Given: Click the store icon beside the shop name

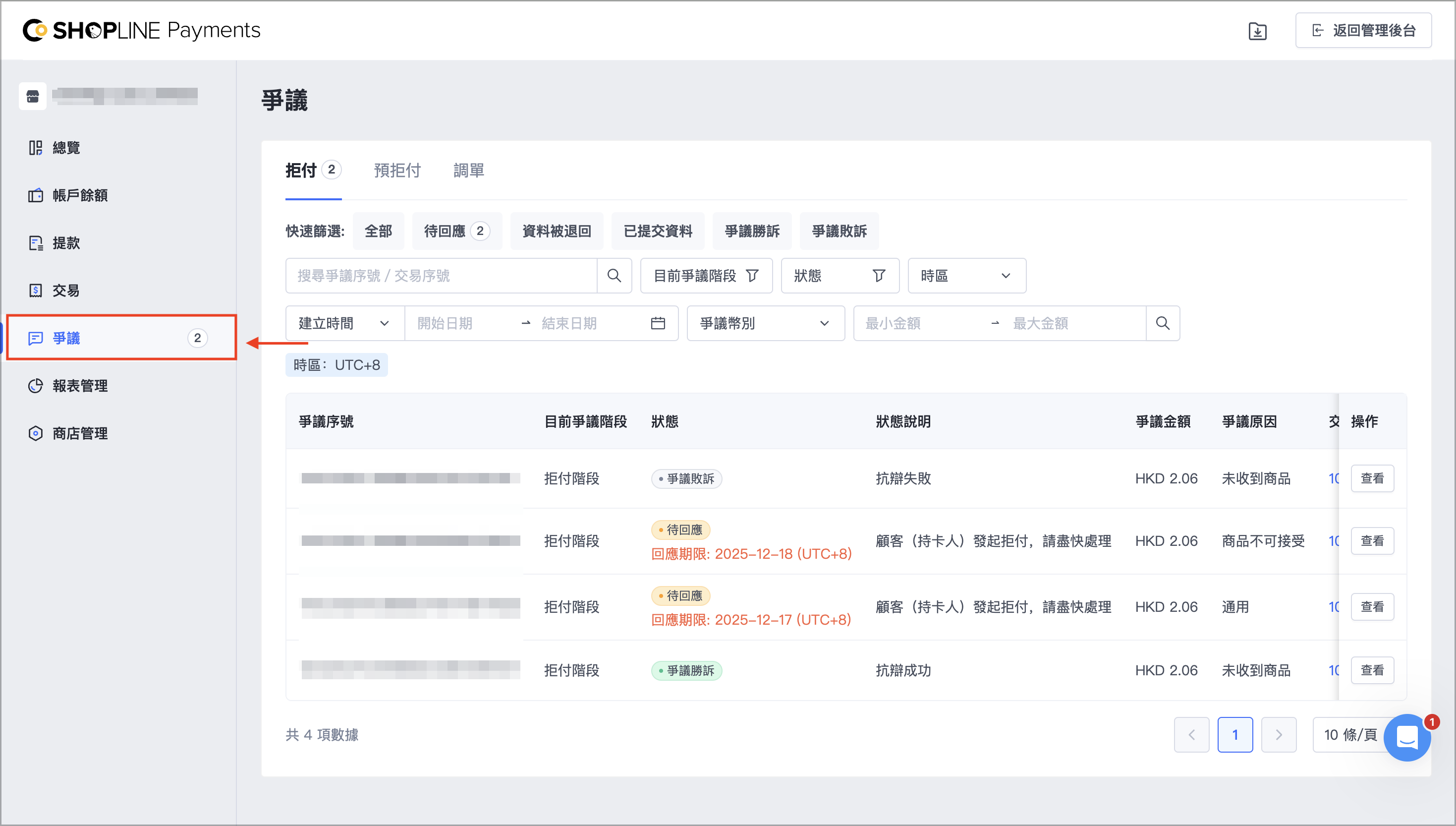Looking at the screenshot, I should coord(33,96).
